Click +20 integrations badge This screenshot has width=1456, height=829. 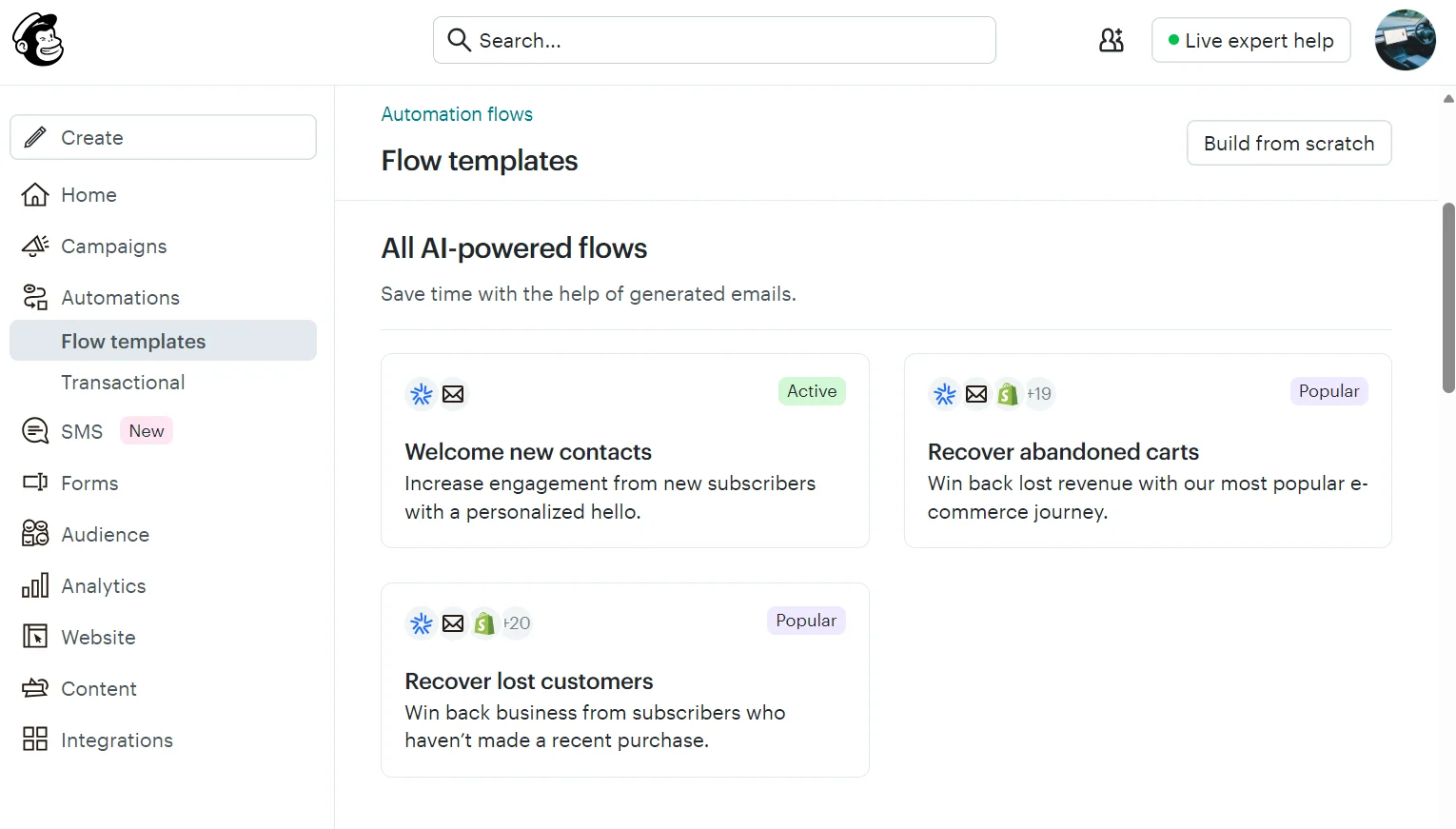coord(517,623)
